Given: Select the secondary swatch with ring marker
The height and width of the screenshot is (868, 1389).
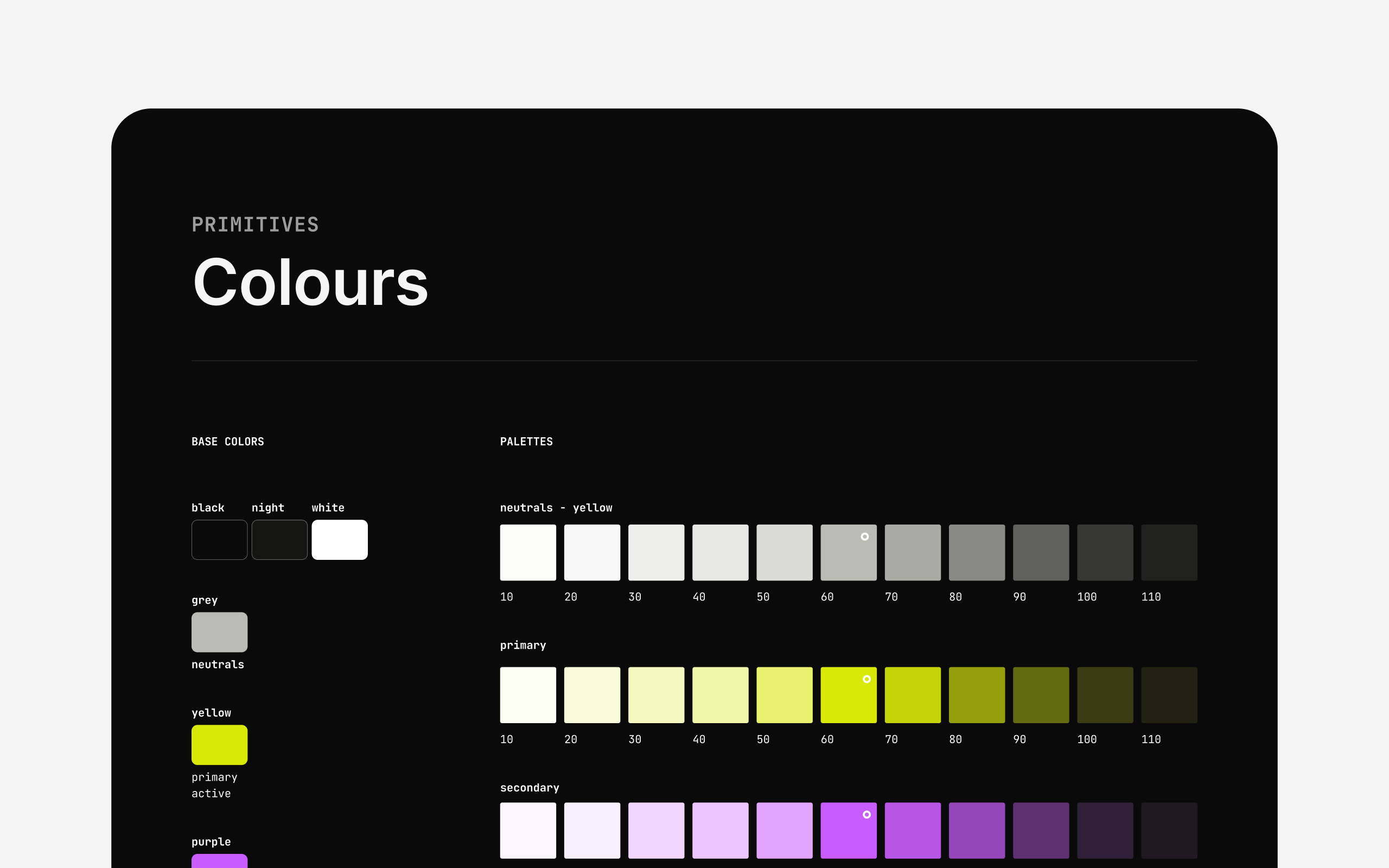Looking at the screenshot, I should (849, 830).
